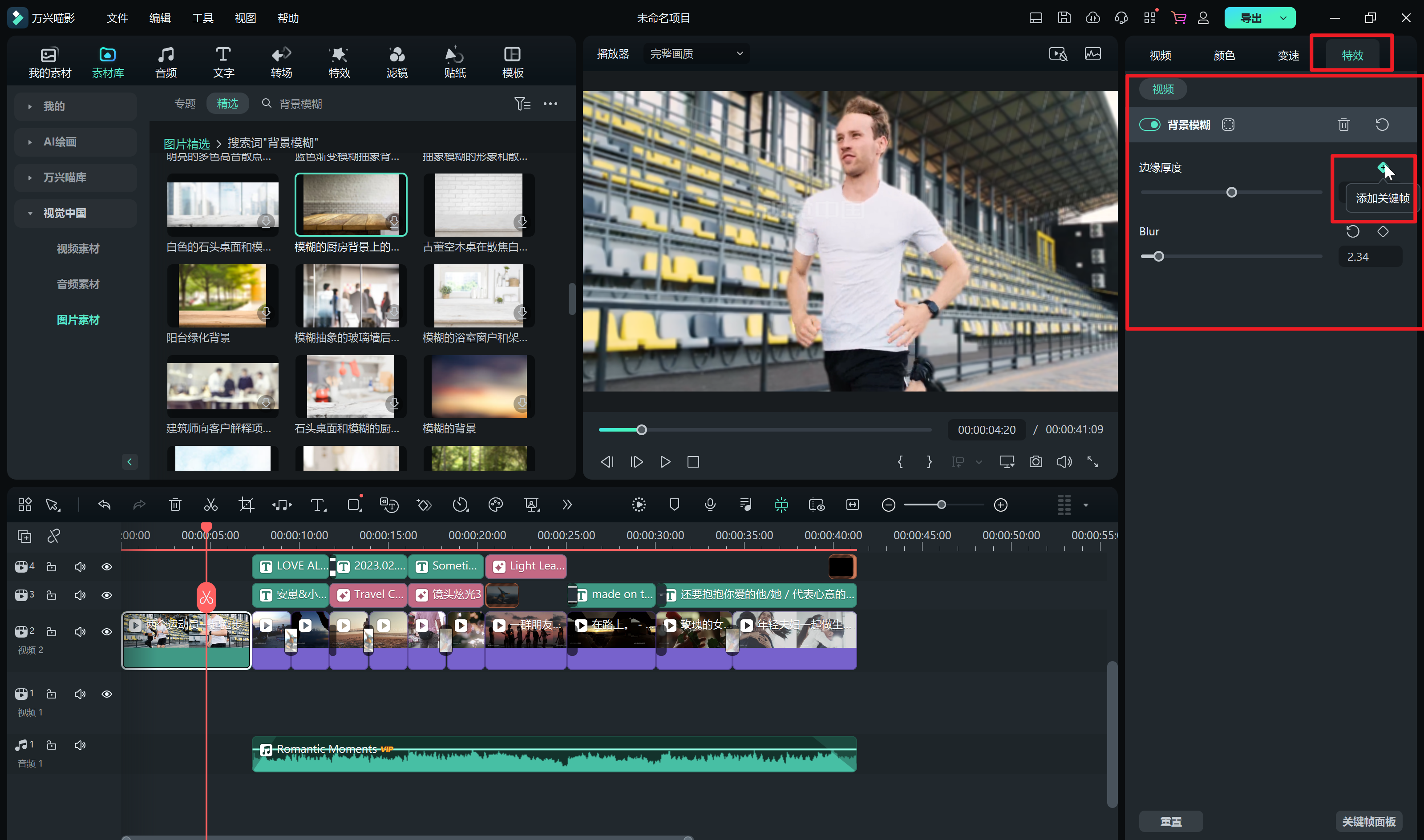Delete the 背景模糊 effect with trash icon
The image size is (1424, 840).
[1343, 125]
